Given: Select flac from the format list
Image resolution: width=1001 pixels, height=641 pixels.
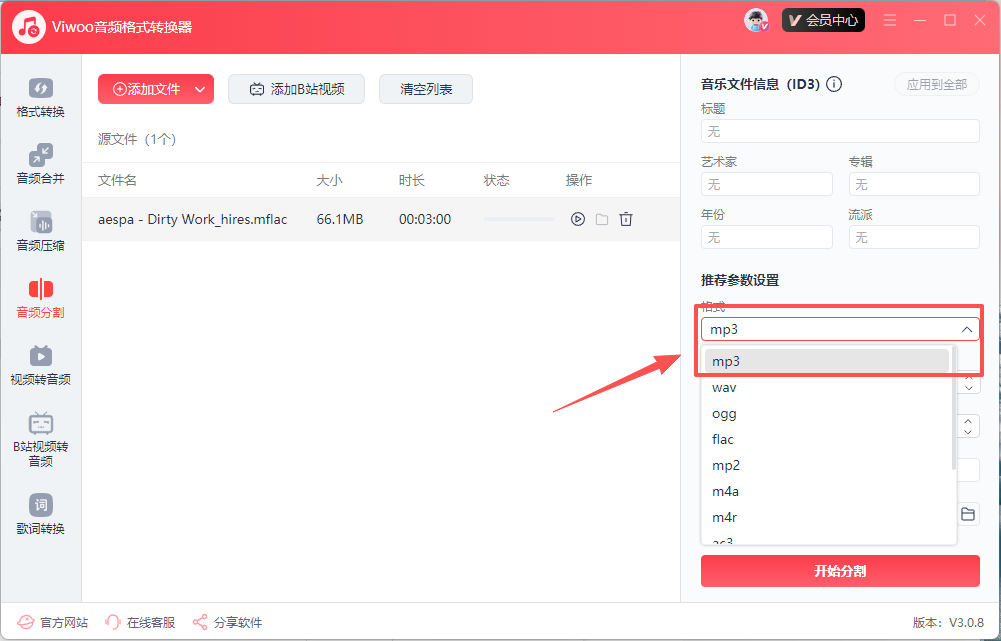Looking at the screenshot, I should [723, 439].
